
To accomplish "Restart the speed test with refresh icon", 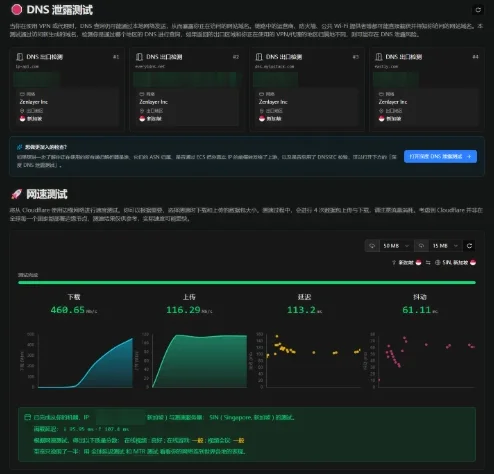I will pos(469,246).
